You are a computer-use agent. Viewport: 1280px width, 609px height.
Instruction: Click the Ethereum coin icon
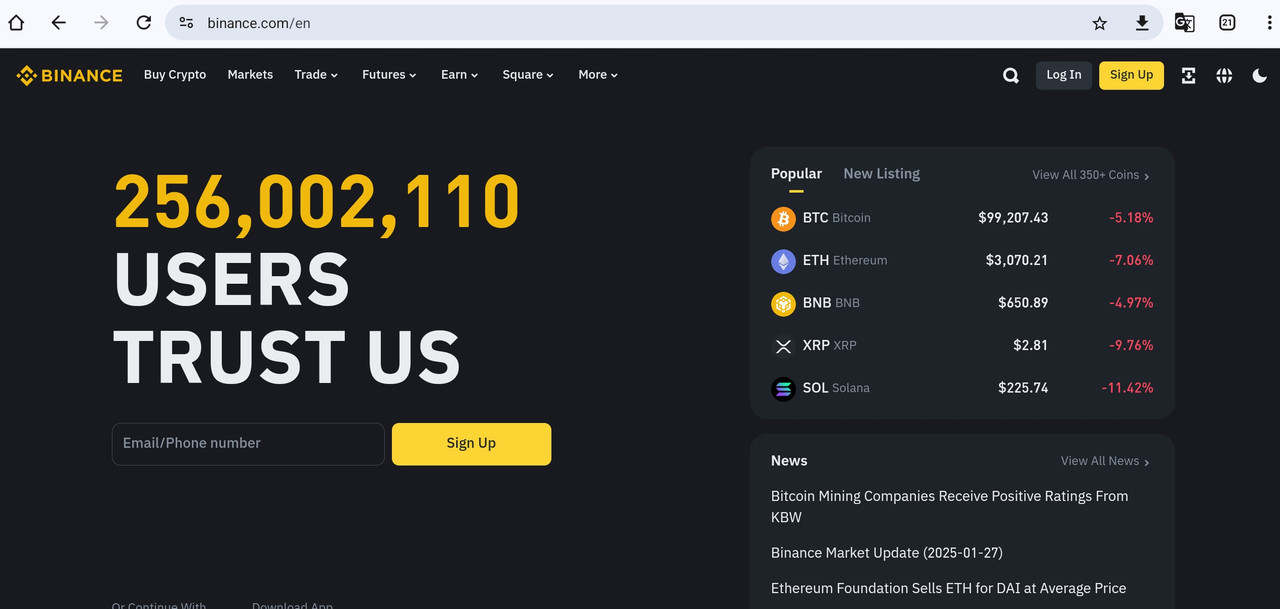point(783,261)
